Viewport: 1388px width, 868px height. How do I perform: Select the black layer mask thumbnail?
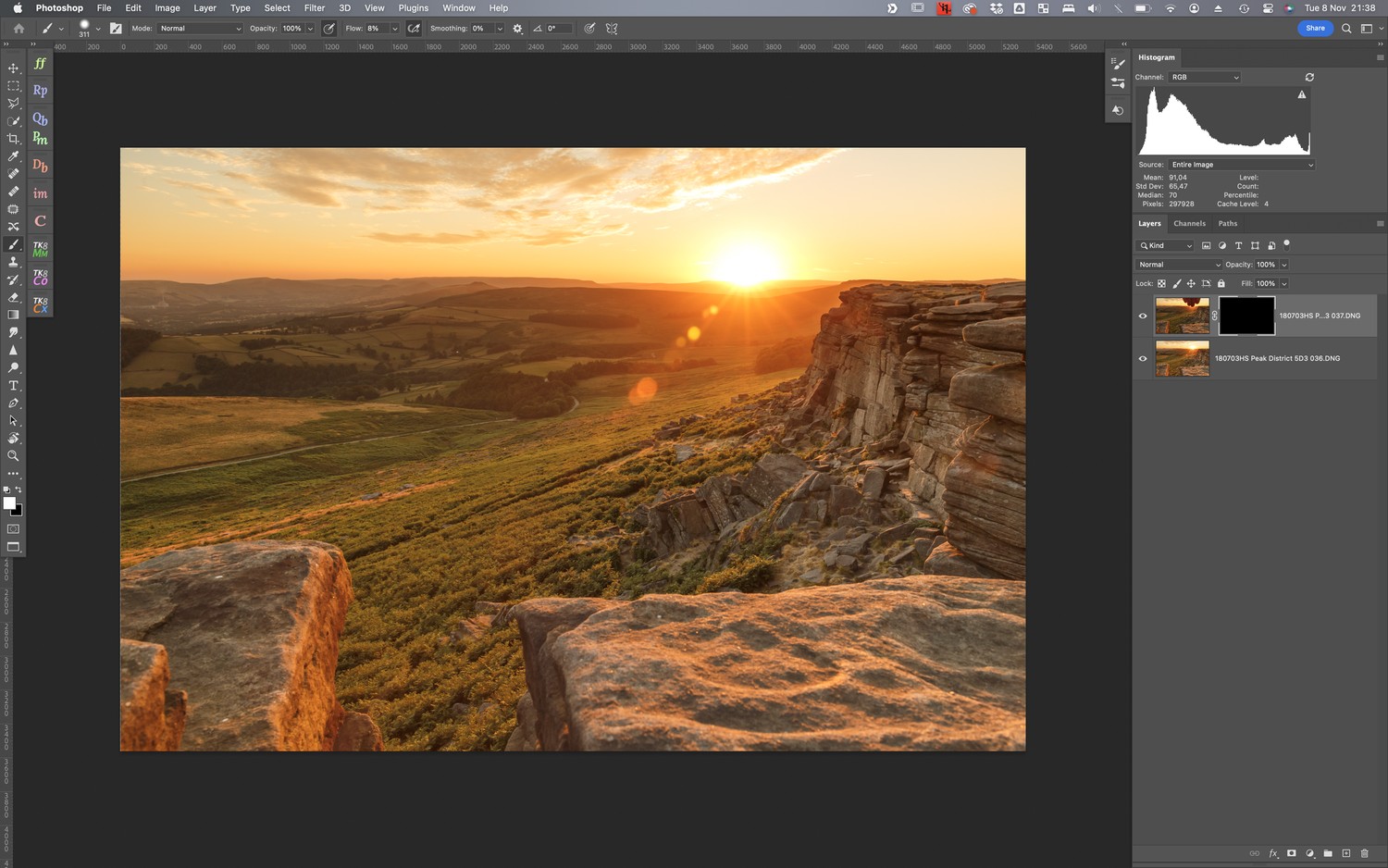pos(1246,316)
